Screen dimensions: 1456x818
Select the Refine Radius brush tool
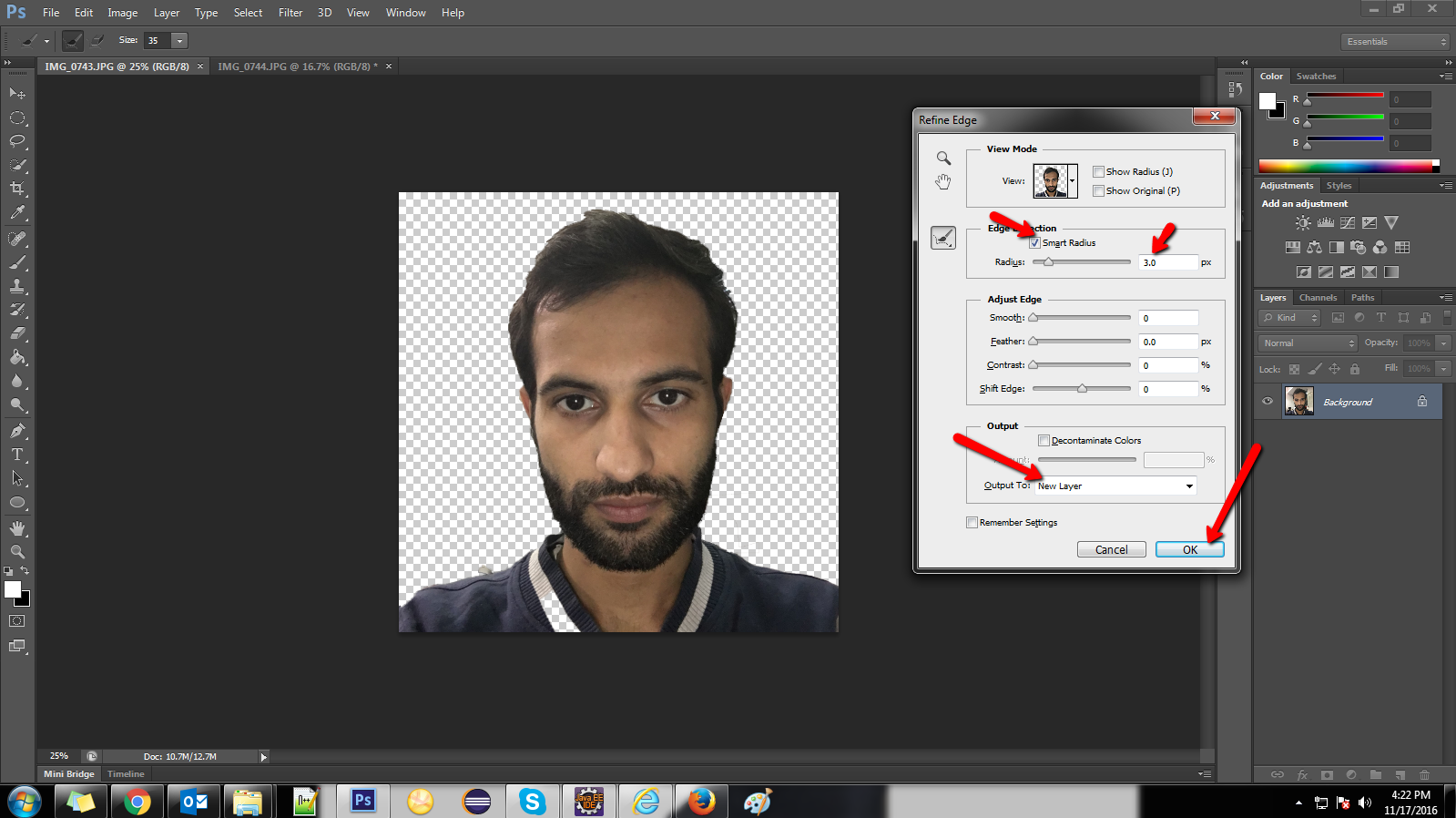click(x=943, y=238)
